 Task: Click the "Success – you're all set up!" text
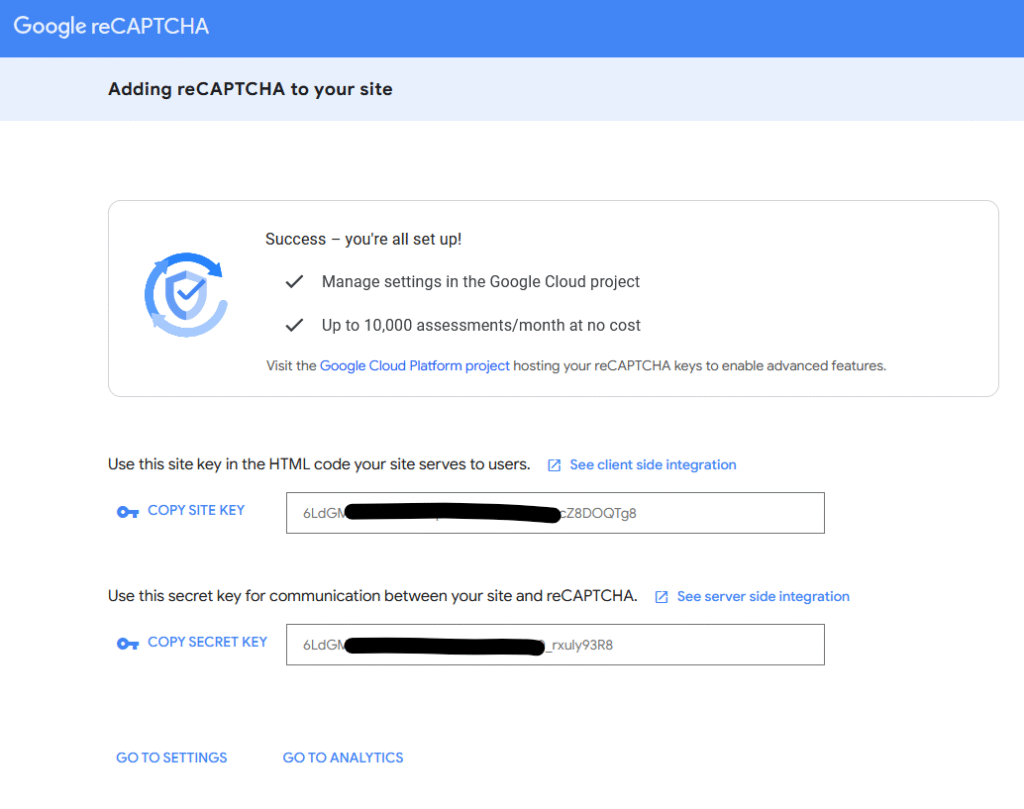(x=363, y=239)
